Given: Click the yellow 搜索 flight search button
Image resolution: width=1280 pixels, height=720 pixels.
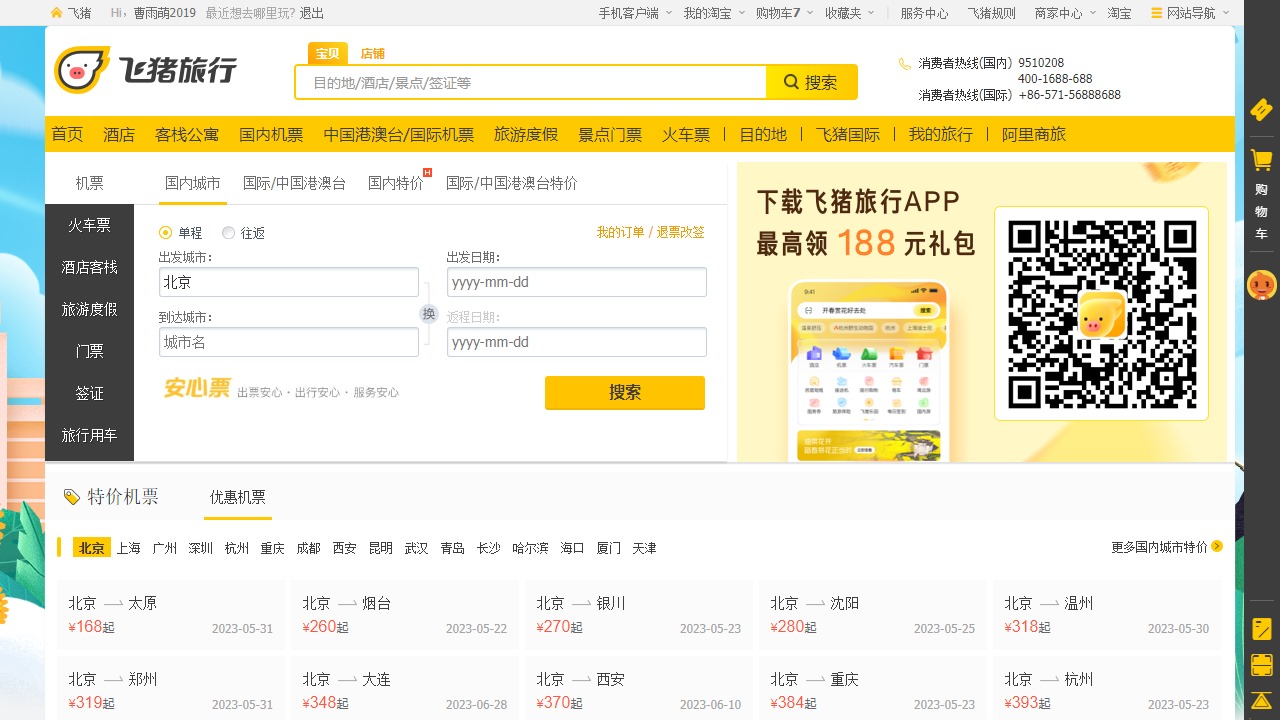Looking at the screenshot, I should (624, 393).
